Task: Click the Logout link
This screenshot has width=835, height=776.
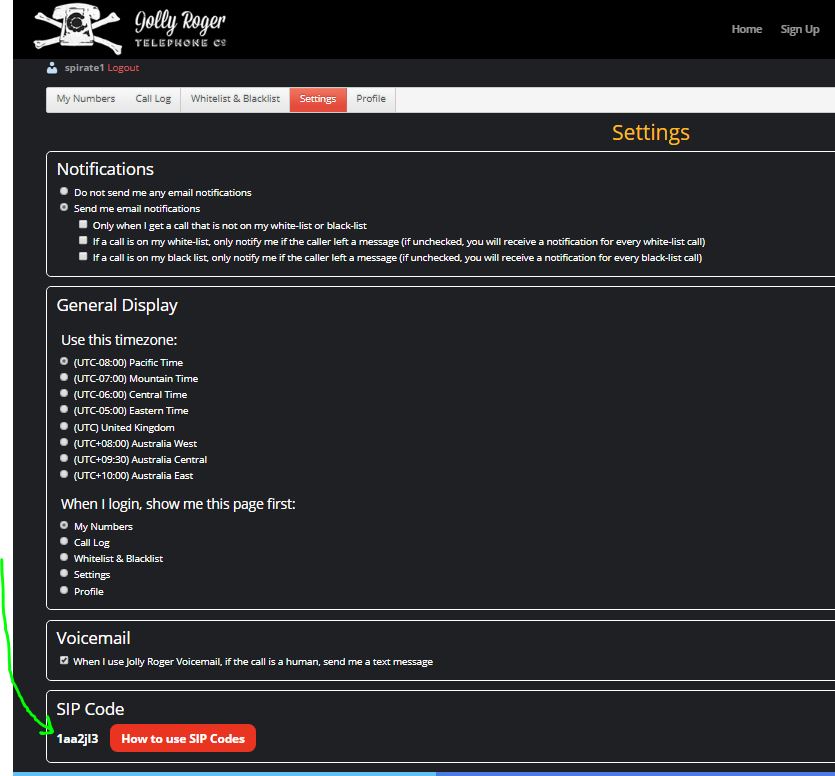Action: 123,68
